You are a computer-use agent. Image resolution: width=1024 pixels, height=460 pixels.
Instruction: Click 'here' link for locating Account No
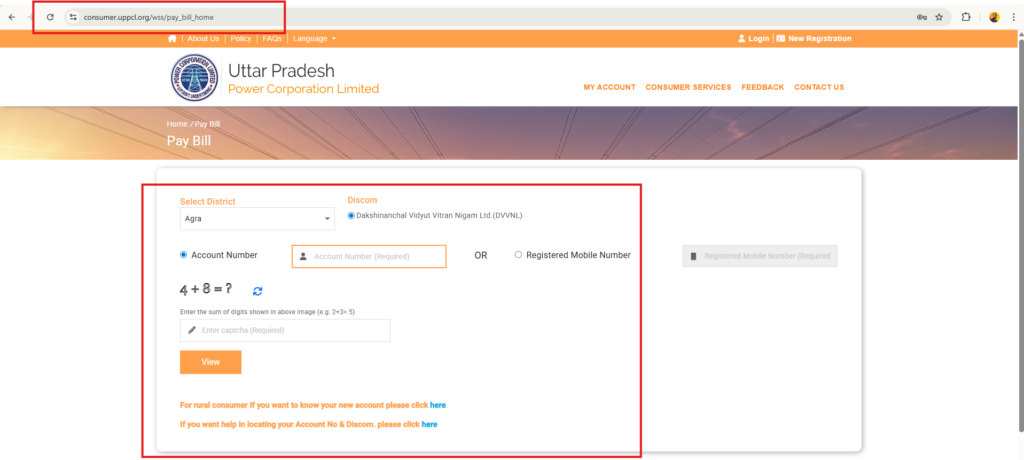coord(430,424)
